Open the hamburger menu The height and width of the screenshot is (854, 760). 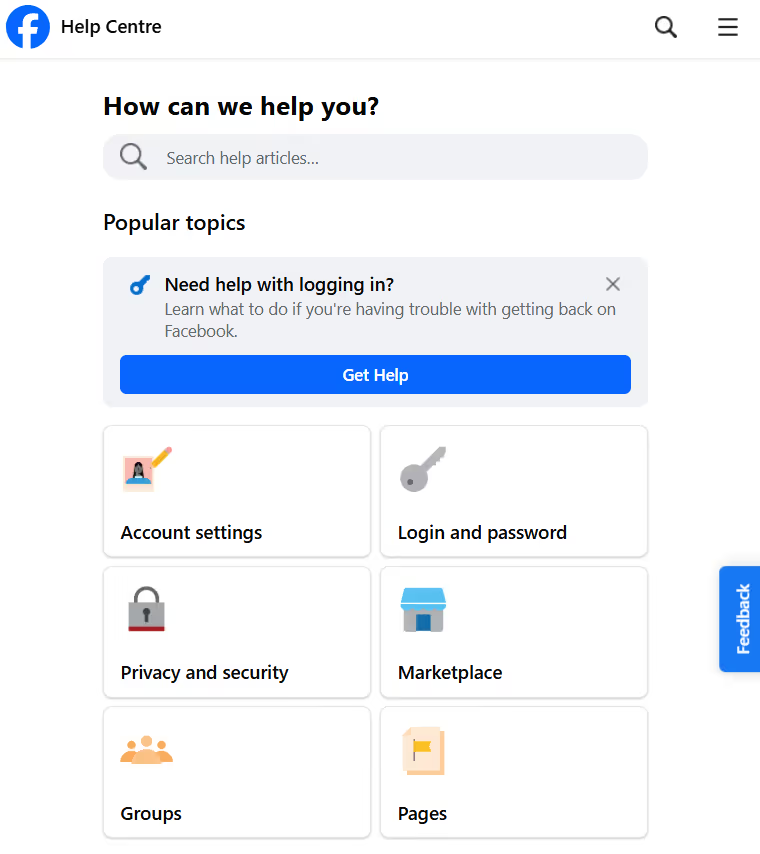[727, 27]
